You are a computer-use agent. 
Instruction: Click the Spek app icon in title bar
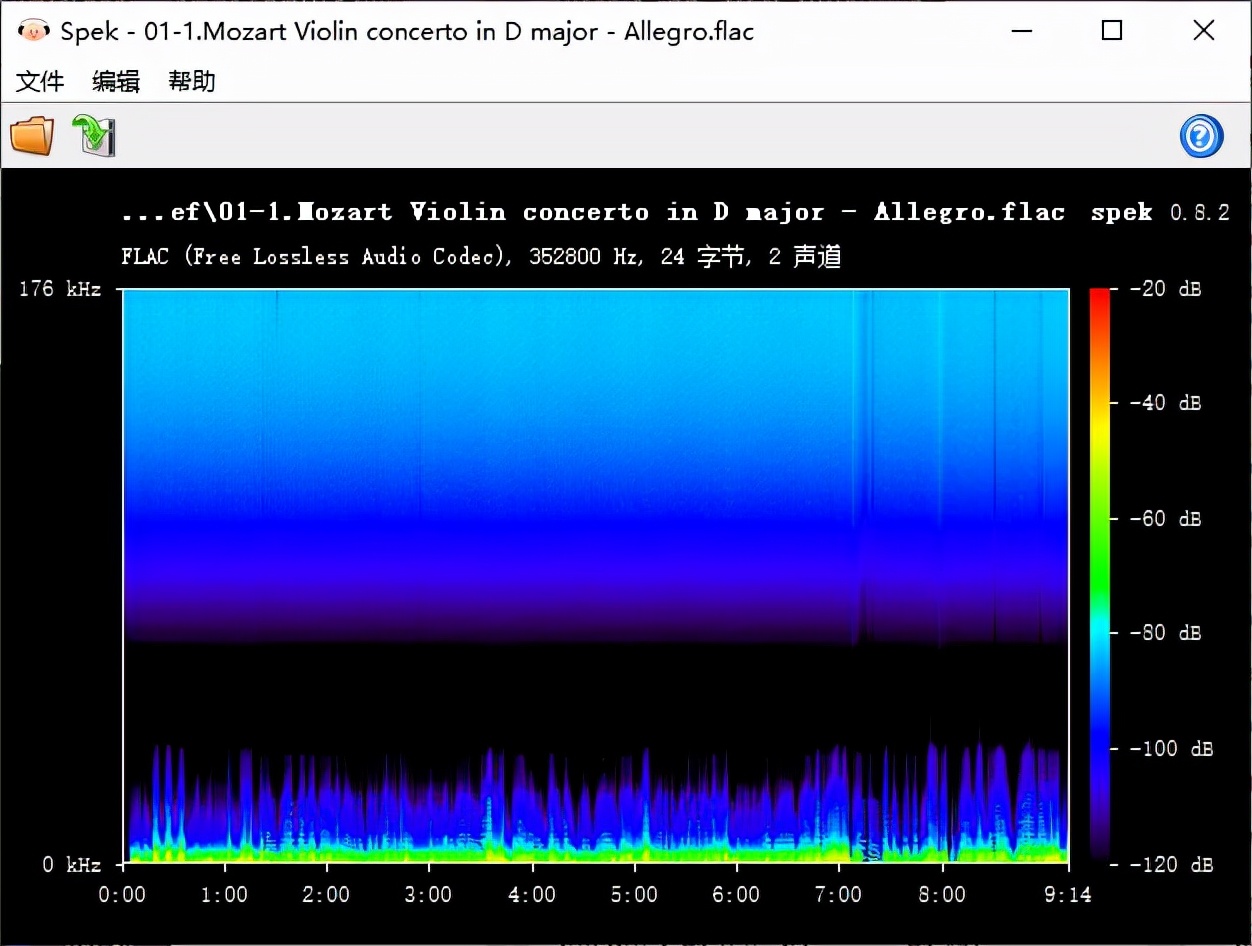point(33,31)
